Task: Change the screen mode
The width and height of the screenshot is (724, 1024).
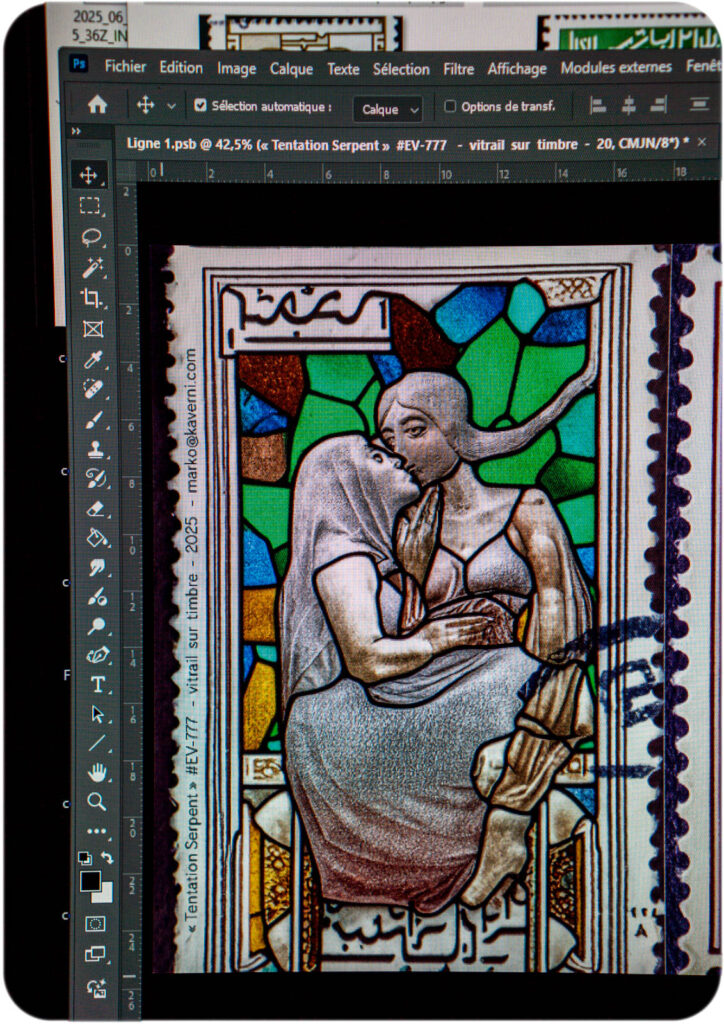Action: 95,954
